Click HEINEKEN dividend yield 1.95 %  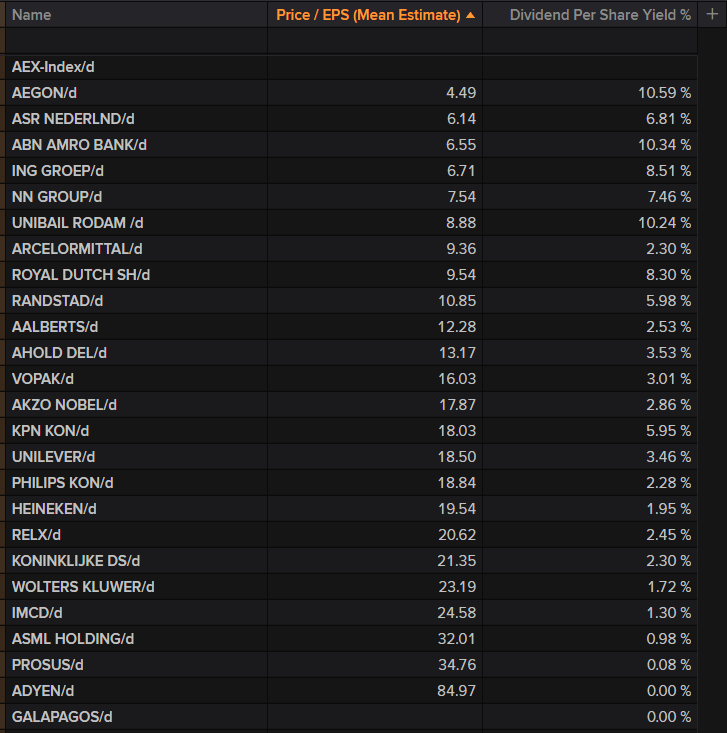point(669,509)
